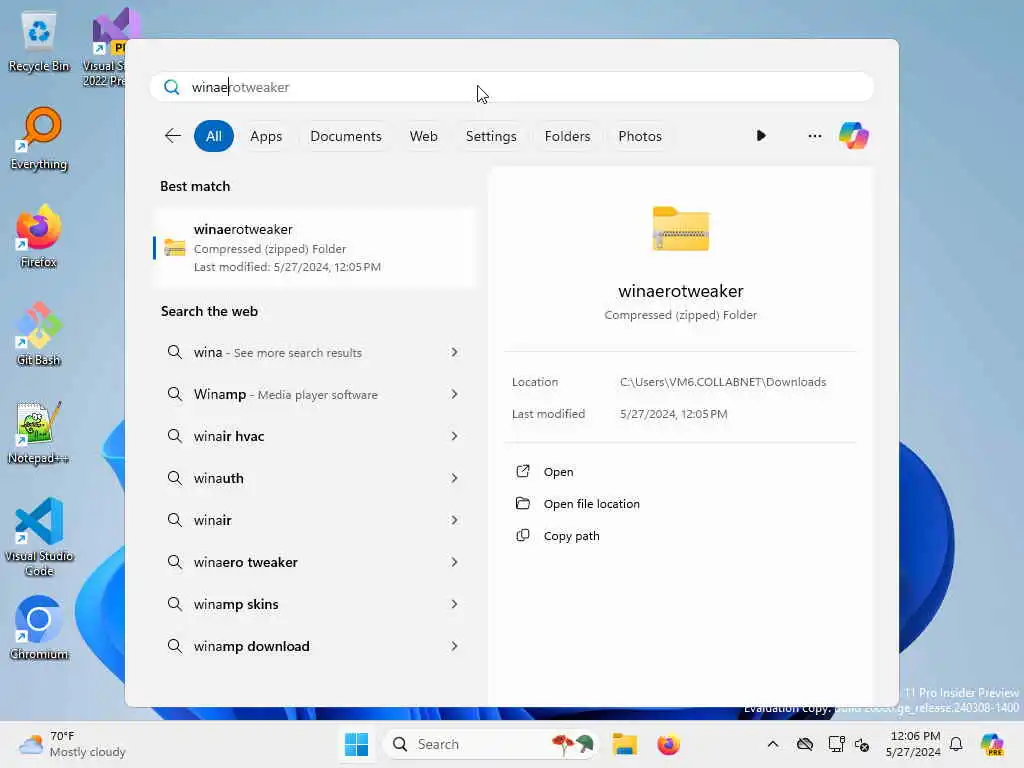Select the 'winauth' web suggestion
The image size is (1024, 768).
point(315,478)
